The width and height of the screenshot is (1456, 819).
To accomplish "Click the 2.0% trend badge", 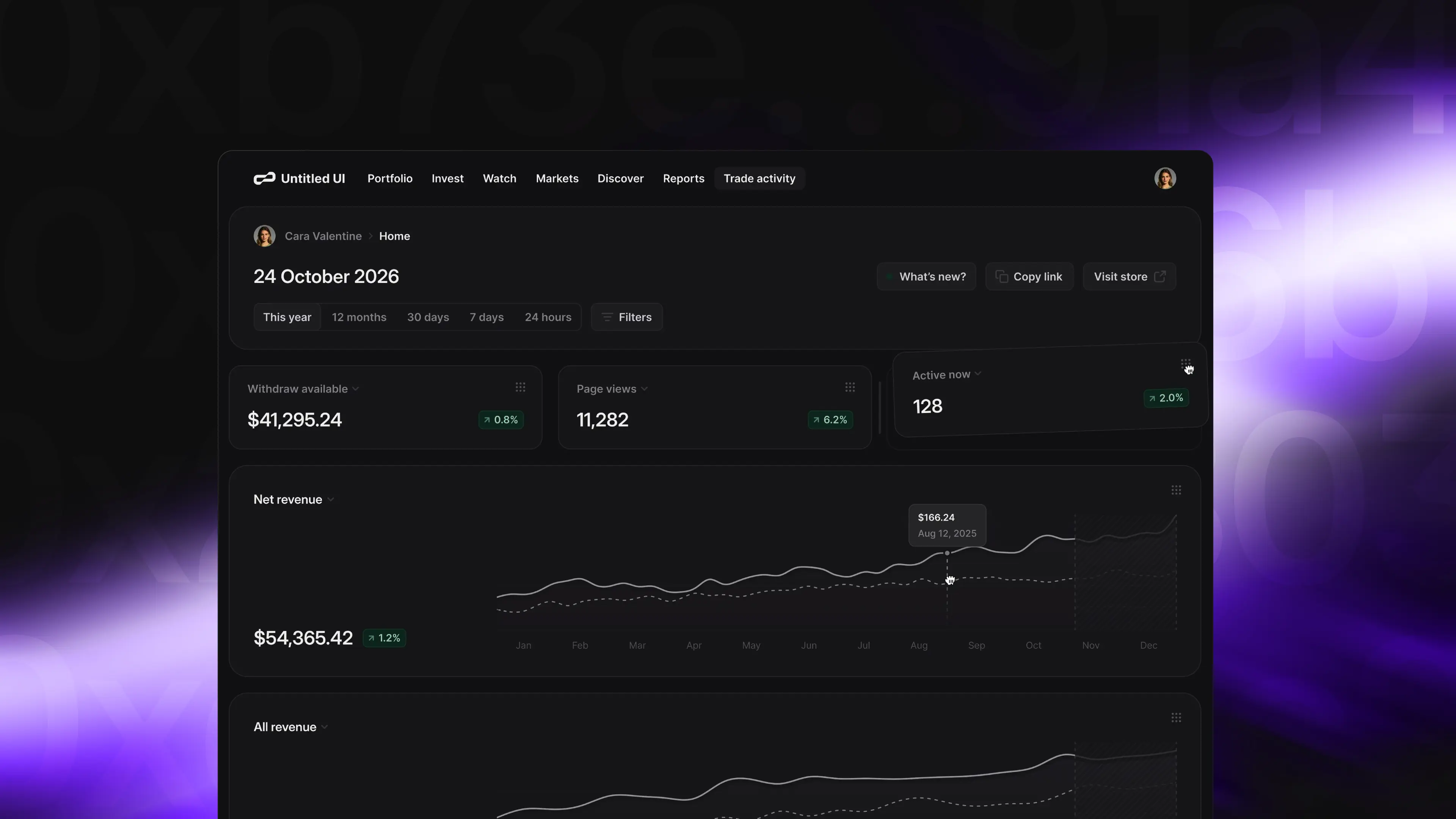I will click(x=1166, y=398).
